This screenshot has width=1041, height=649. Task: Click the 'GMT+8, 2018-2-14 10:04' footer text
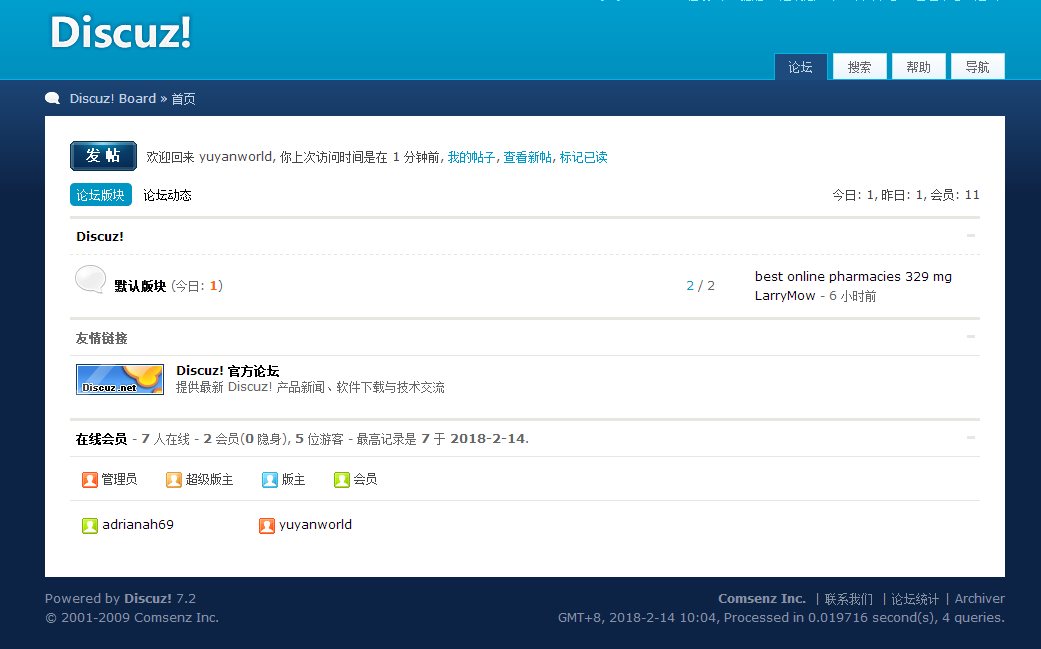click(637, 618)
